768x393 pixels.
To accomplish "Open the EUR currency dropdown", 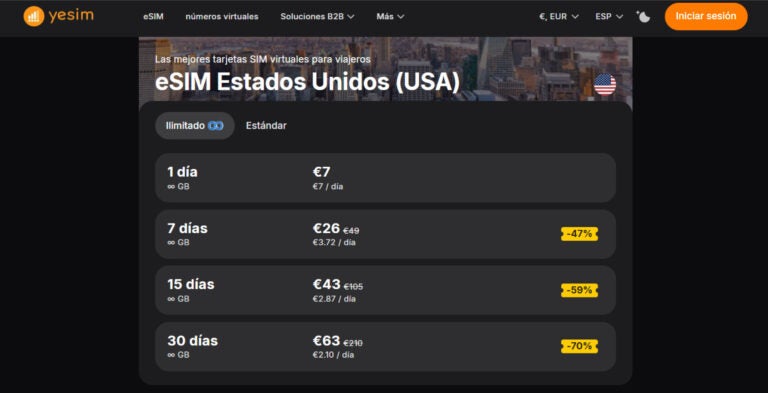I will coord(559,16).
